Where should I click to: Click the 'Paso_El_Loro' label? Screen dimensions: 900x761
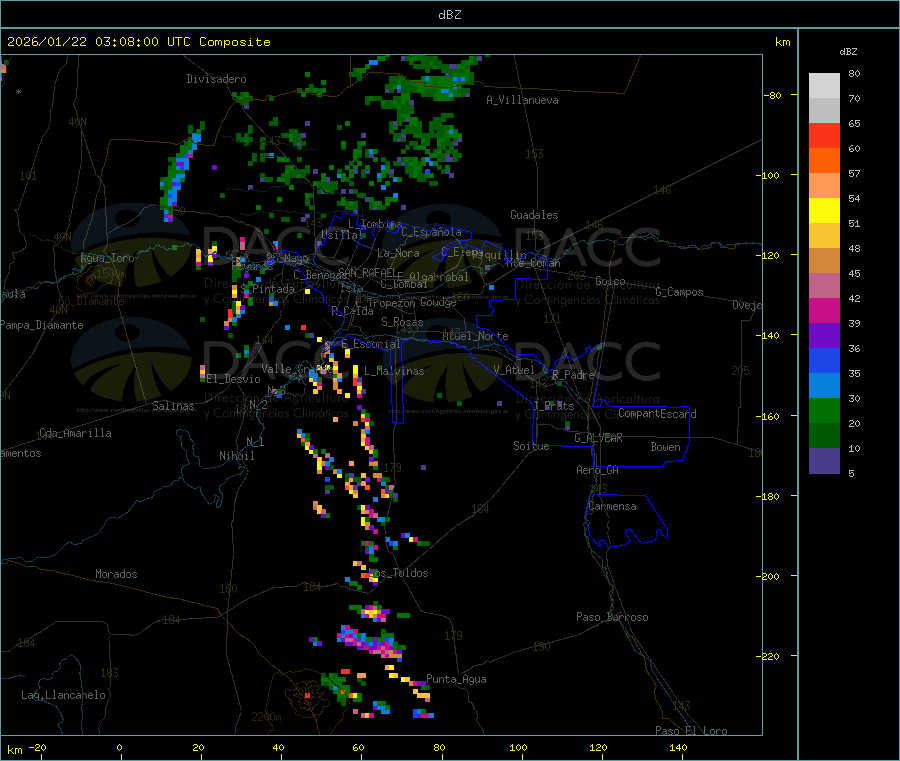[x=691, y=731]
